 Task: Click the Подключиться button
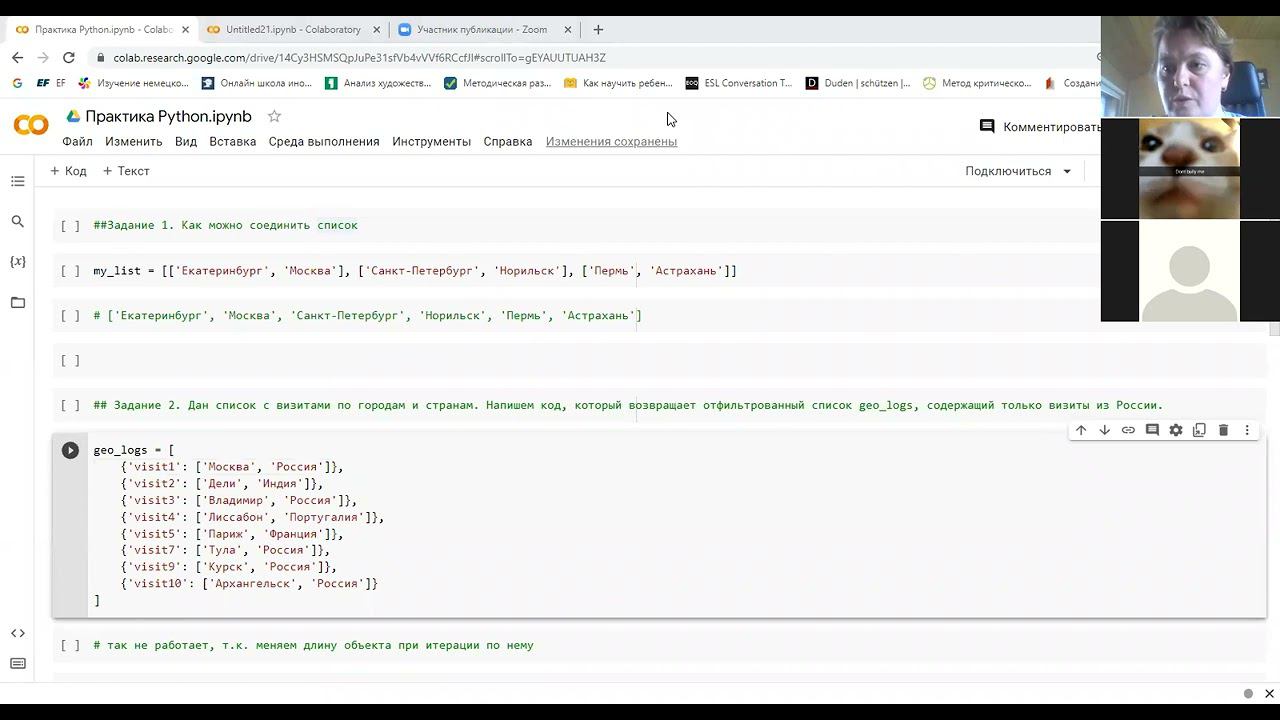(1008, 171)
